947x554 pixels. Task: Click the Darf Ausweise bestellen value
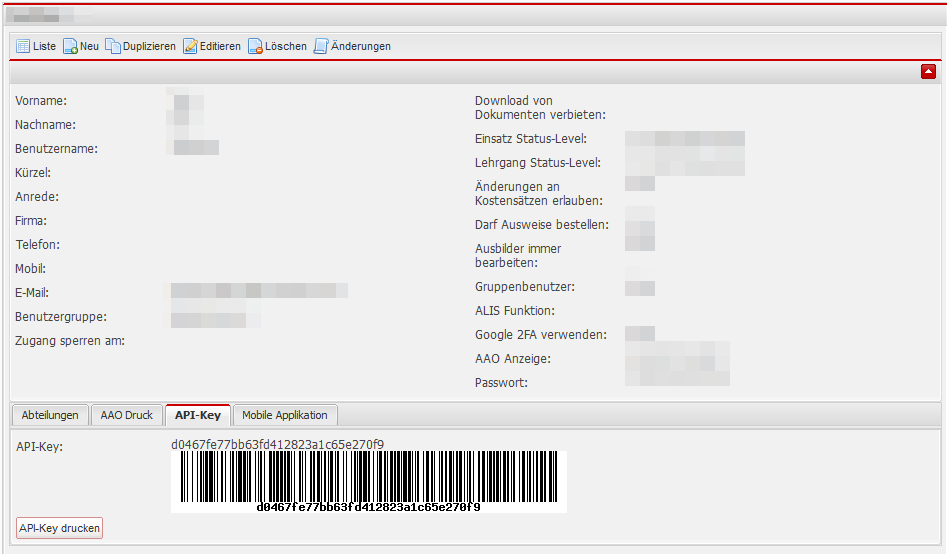(x=640, y=224)
